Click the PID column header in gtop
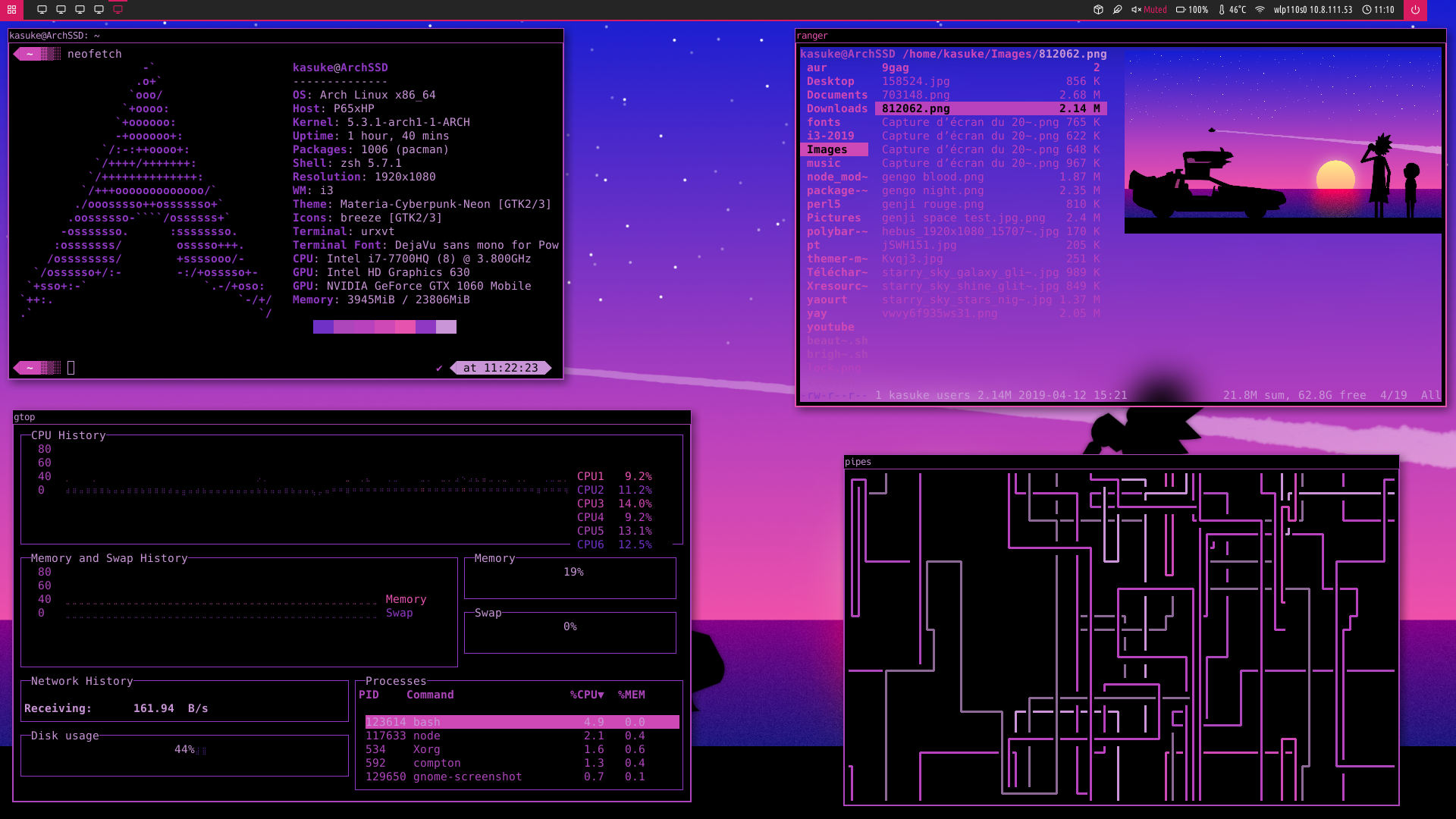Viewport: 1456px width, 819px height. (x=369, y=695)
